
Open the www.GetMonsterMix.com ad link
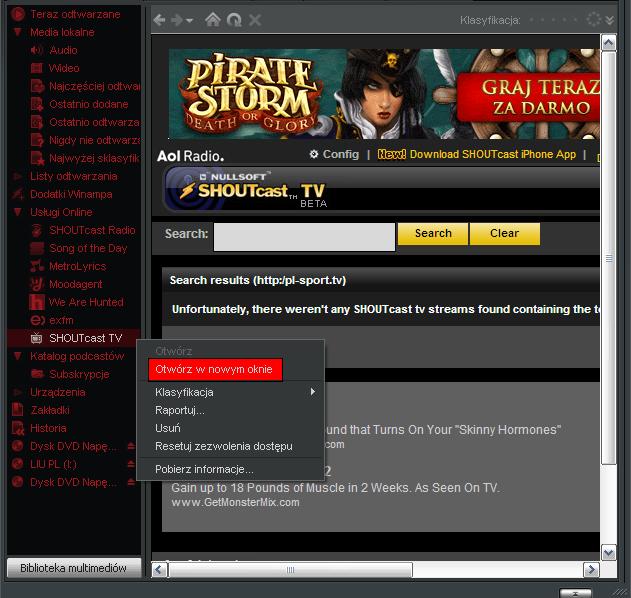[x=235, y=502]
